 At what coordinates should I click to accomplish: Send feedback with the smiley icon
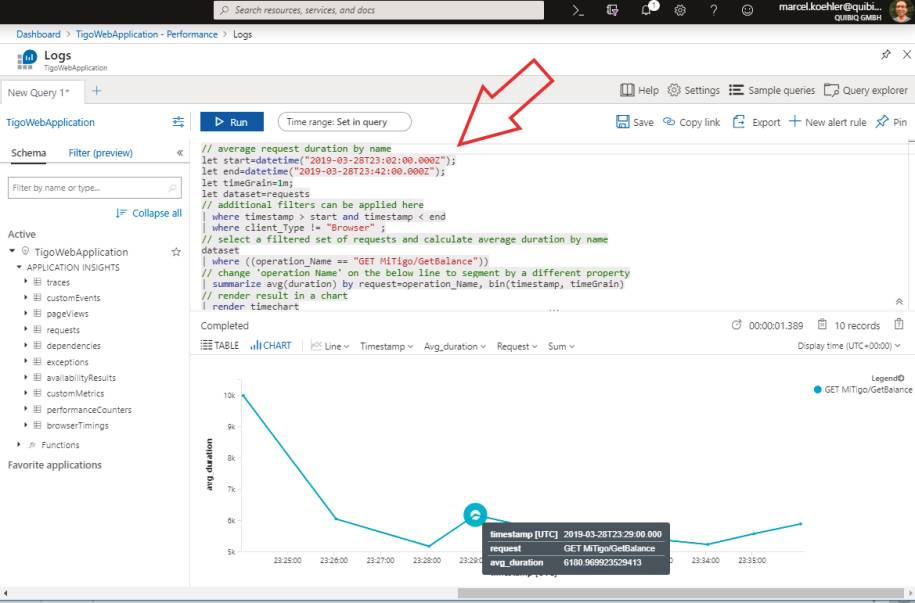pos(747,11)
